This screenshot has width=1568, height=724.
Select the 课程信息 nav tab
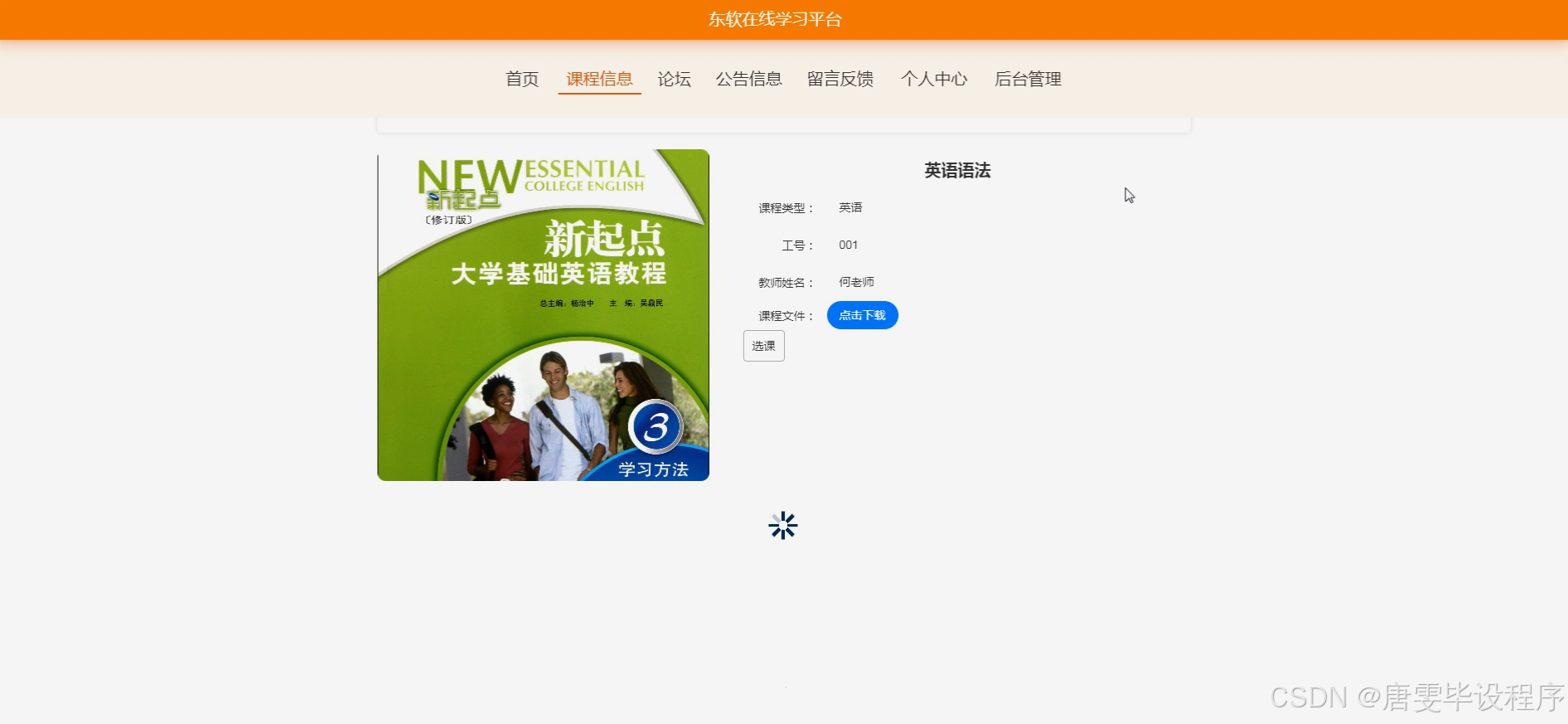[x=599, y=79]
